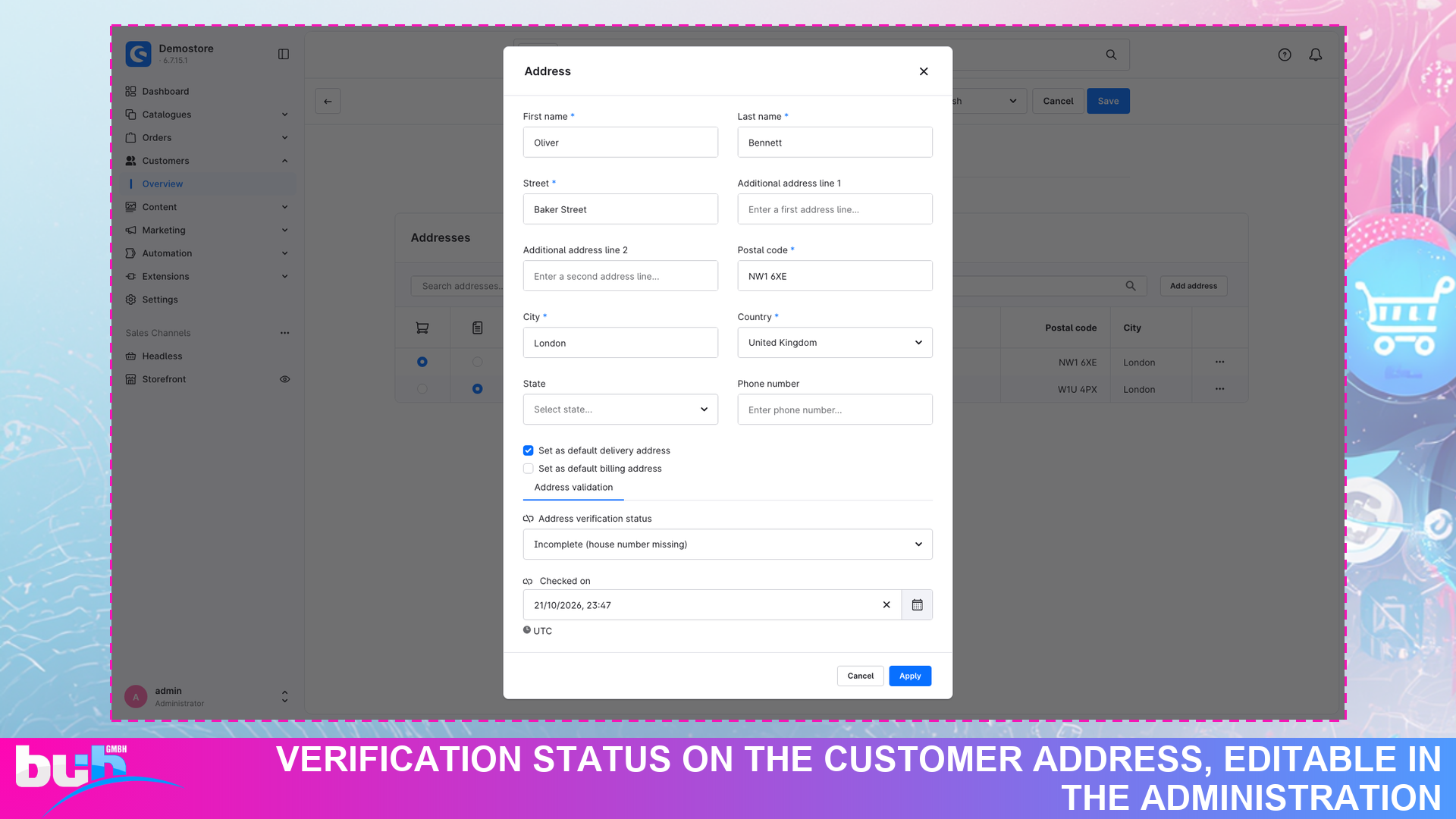Open Sales Channels more options icon
The width and height of the screenshot is (1456, 819).
tap(285, 333)
